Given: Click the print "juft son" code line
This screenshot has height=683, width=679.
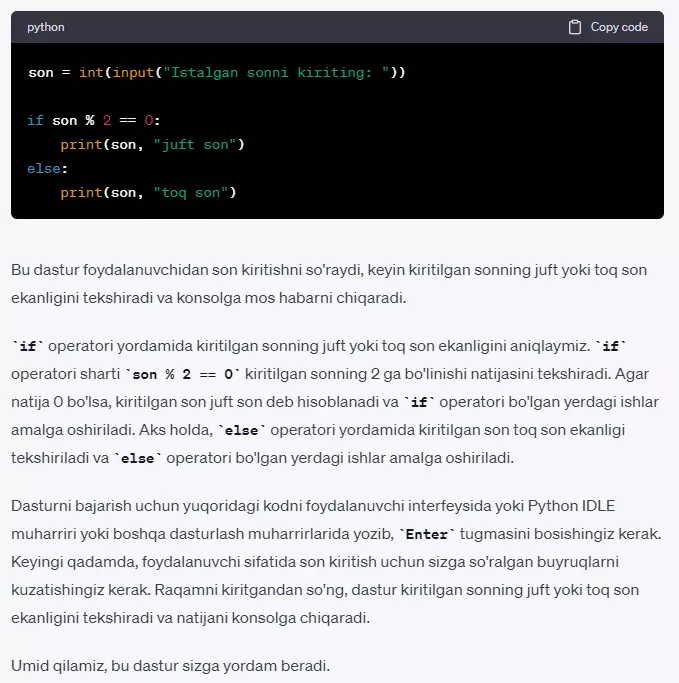Looking at the screenshot, I should (152, 145).
